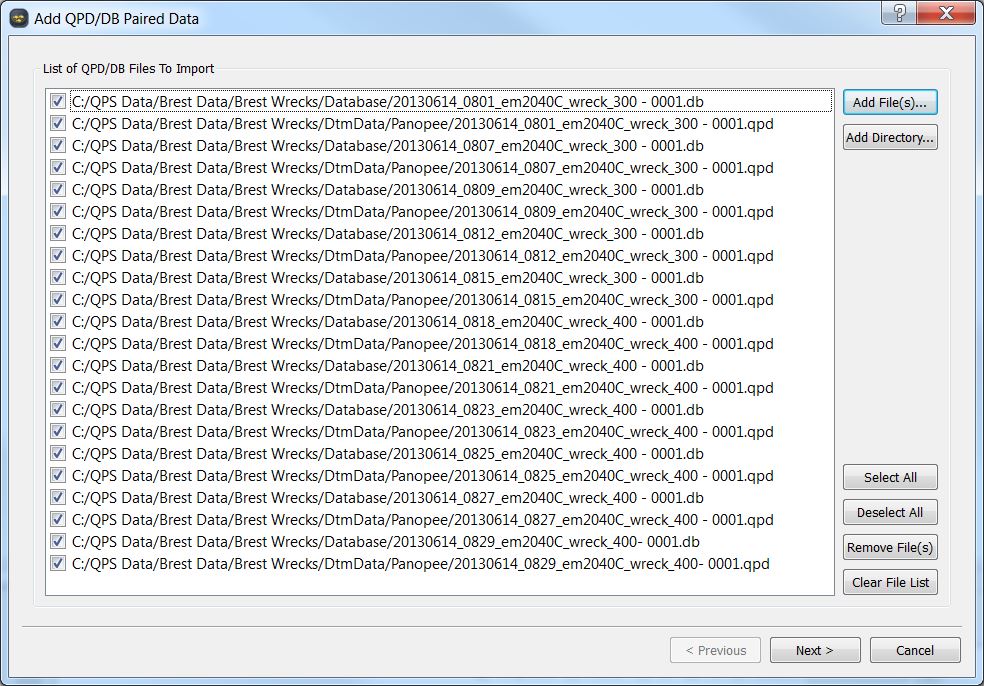Screen dimensions: 984x686
Task: Click the Cancel button
Action: click(x=915, y=650)
